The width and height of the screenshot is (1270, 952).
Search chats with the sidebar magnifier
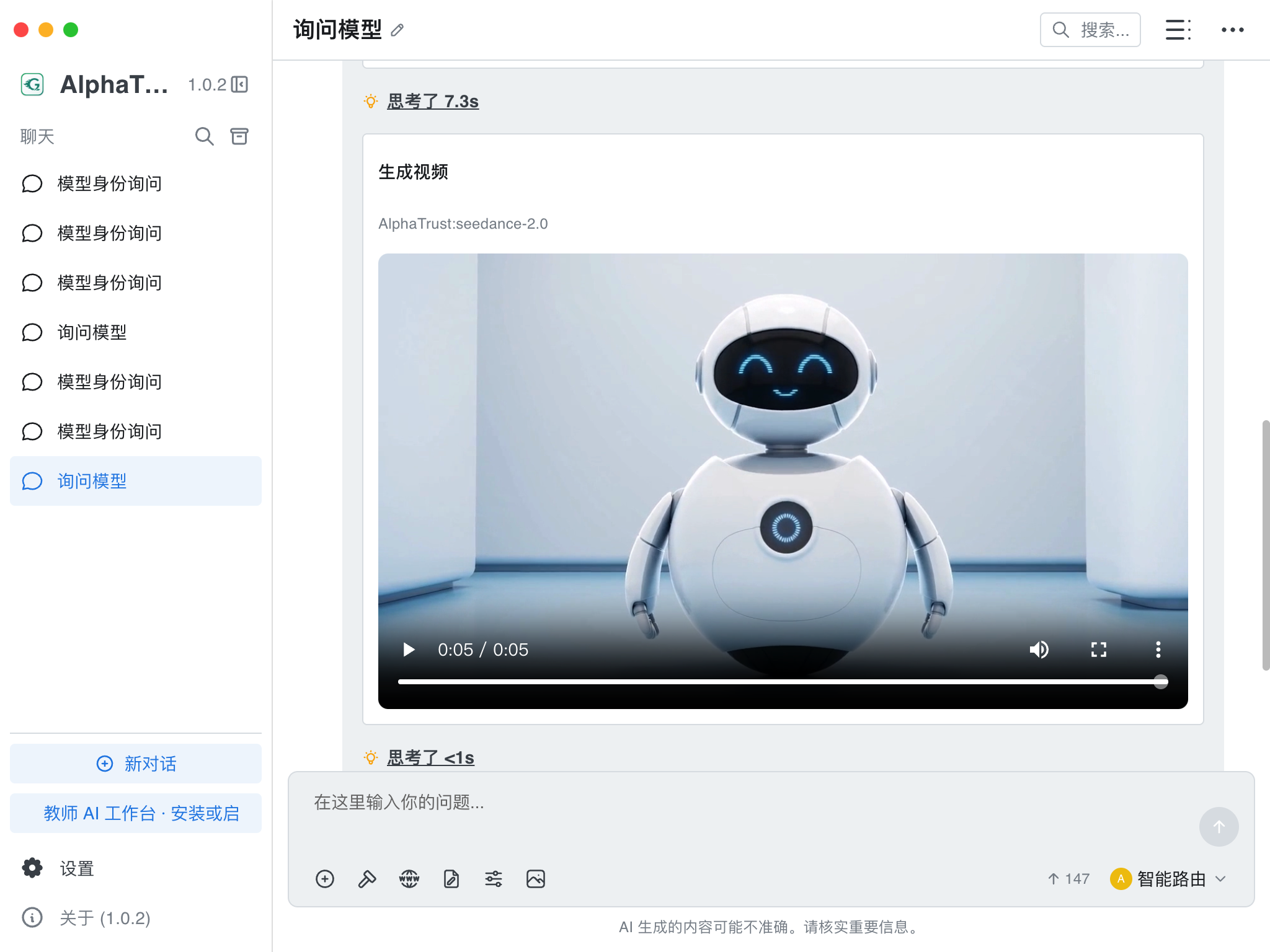[x=204, y=136]
